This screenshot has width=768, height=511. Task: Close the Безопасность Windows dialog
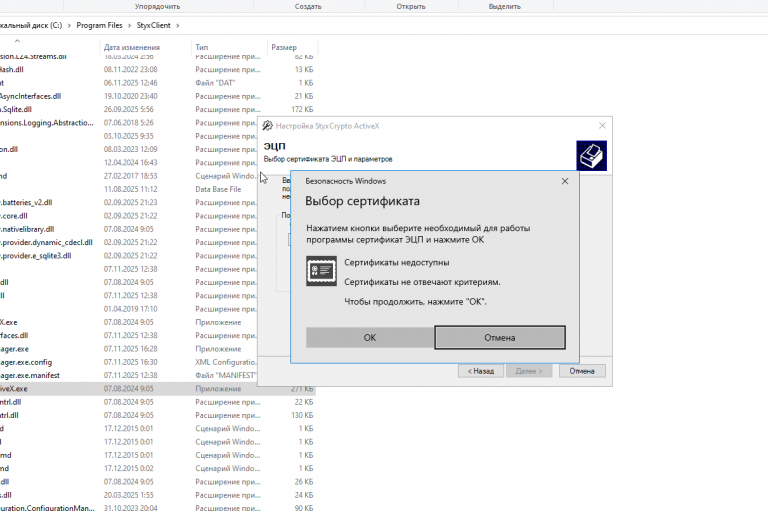(565, 181)
